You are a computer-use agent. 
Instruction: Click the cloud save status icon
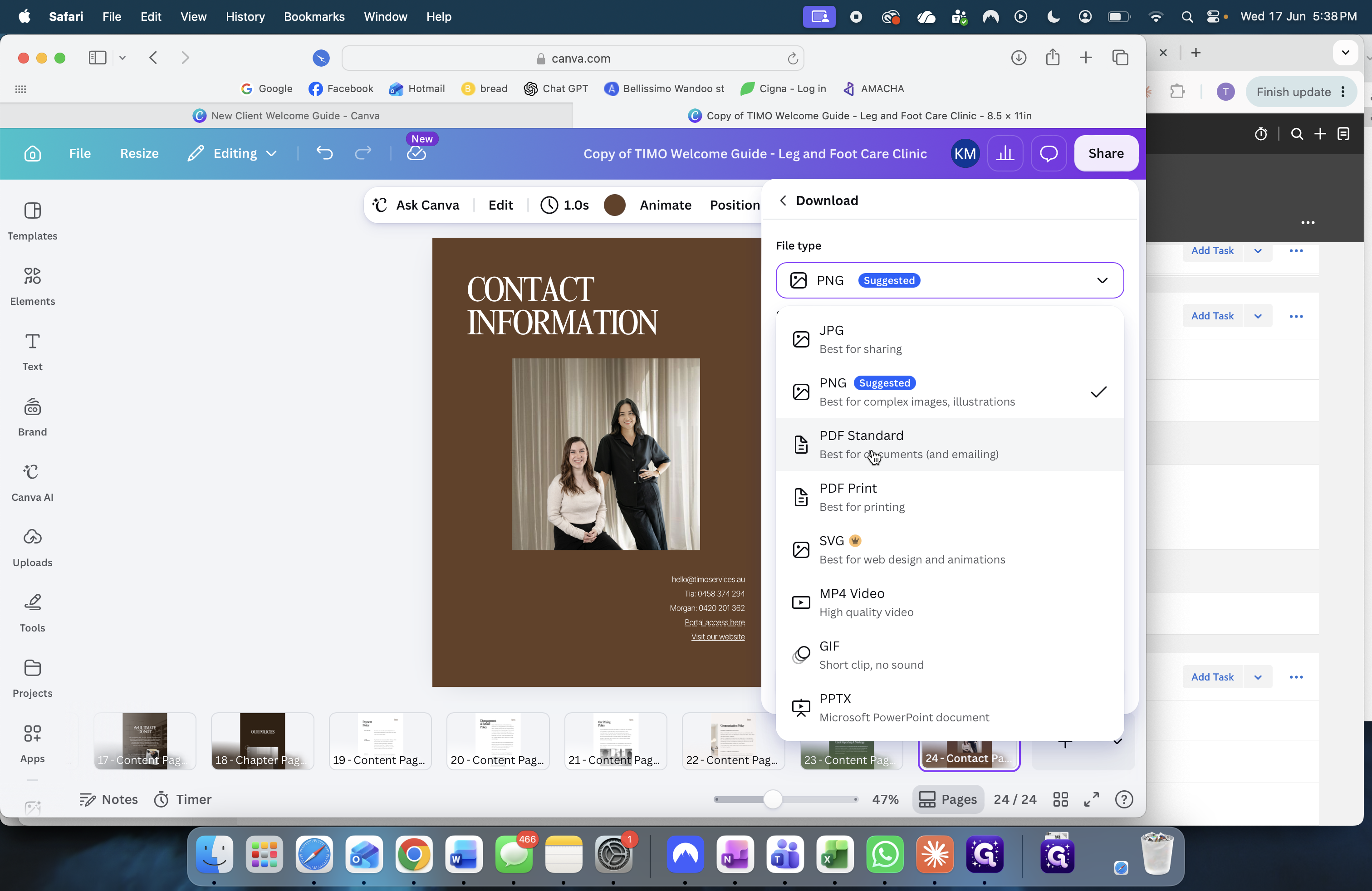click(x=416, y=153)
